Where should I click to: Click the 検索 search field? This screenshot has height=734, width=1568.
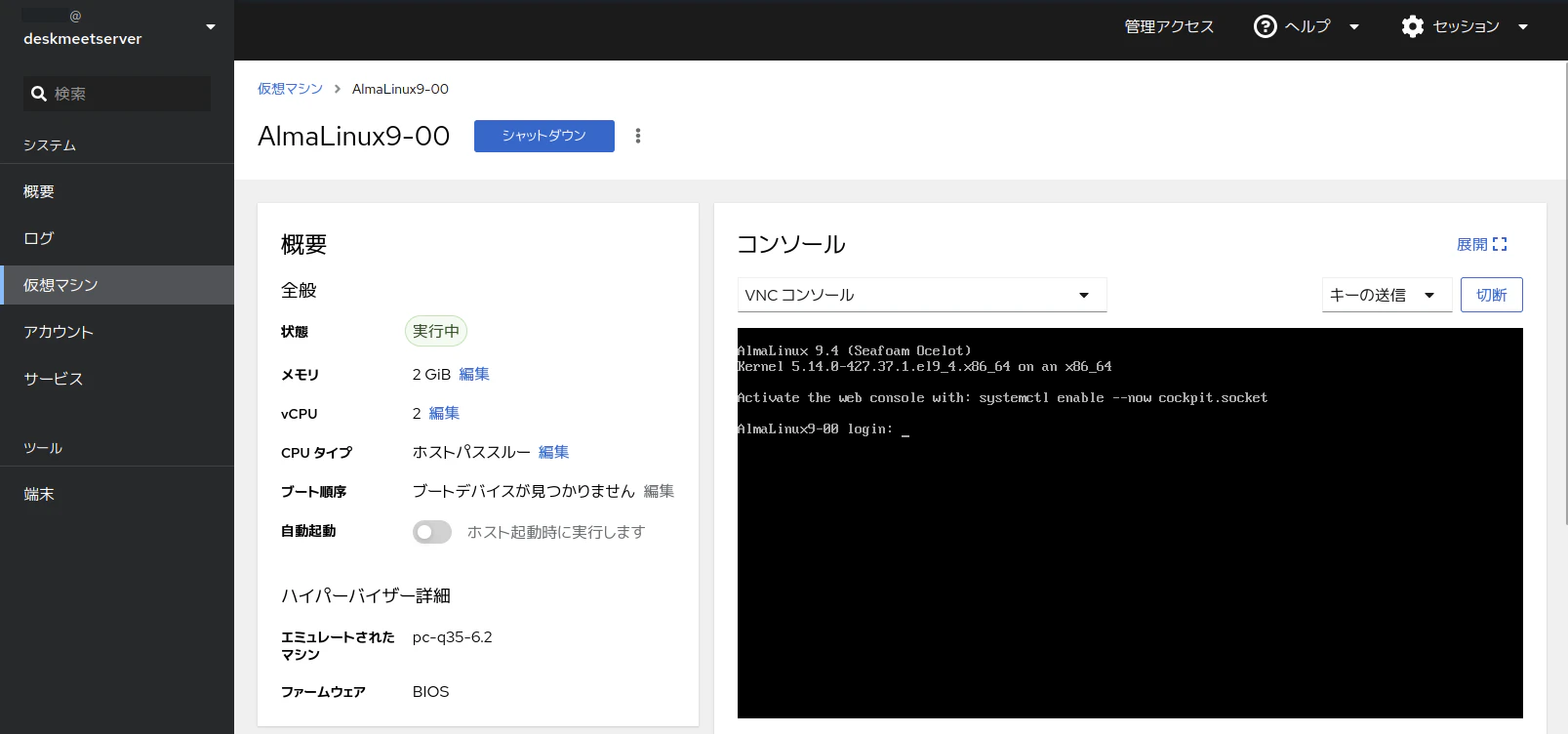tap(117, 94)
